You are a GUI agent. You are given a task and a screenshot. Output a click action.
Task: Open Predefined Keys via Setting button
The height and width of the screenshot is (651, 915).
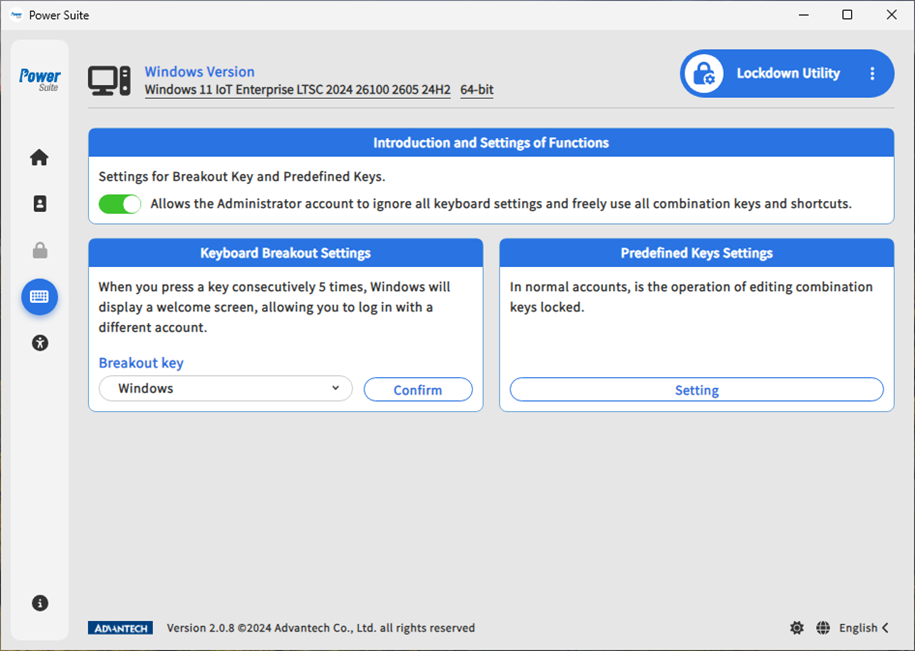pyautogui.click(x=696, y=390)
